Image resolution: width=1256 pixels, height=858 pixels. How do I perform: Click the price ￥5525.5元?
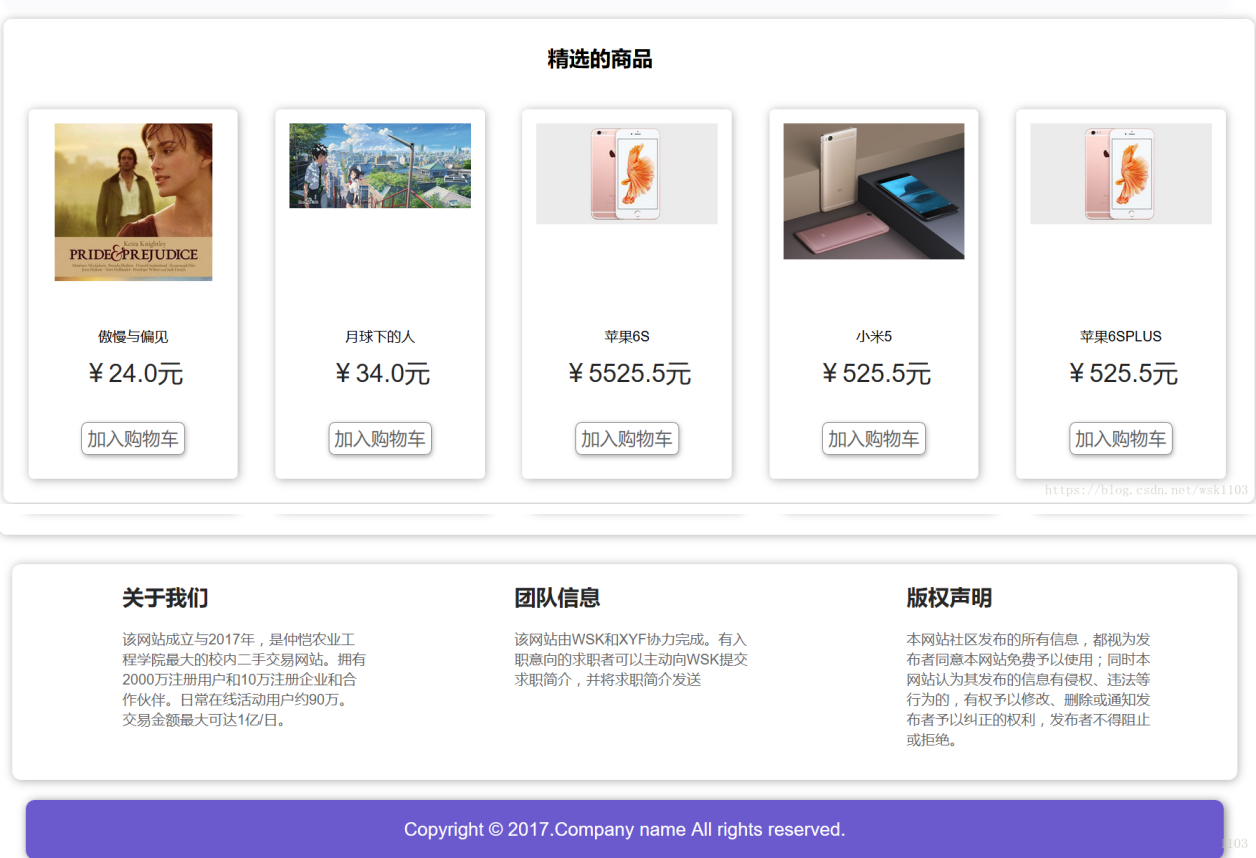pyautogui.click(x=628, y=374)
